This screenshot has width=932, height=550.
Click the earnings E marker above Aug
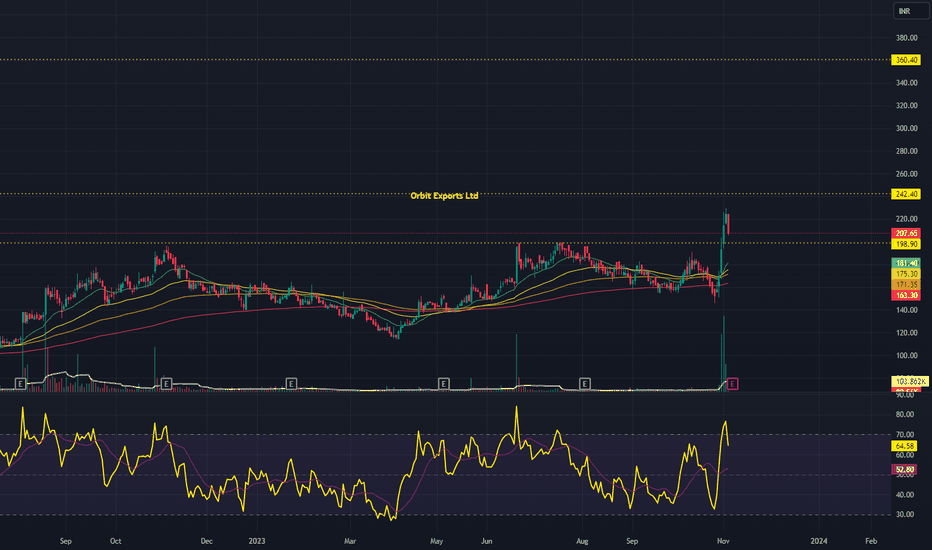(x=585, y=384)
